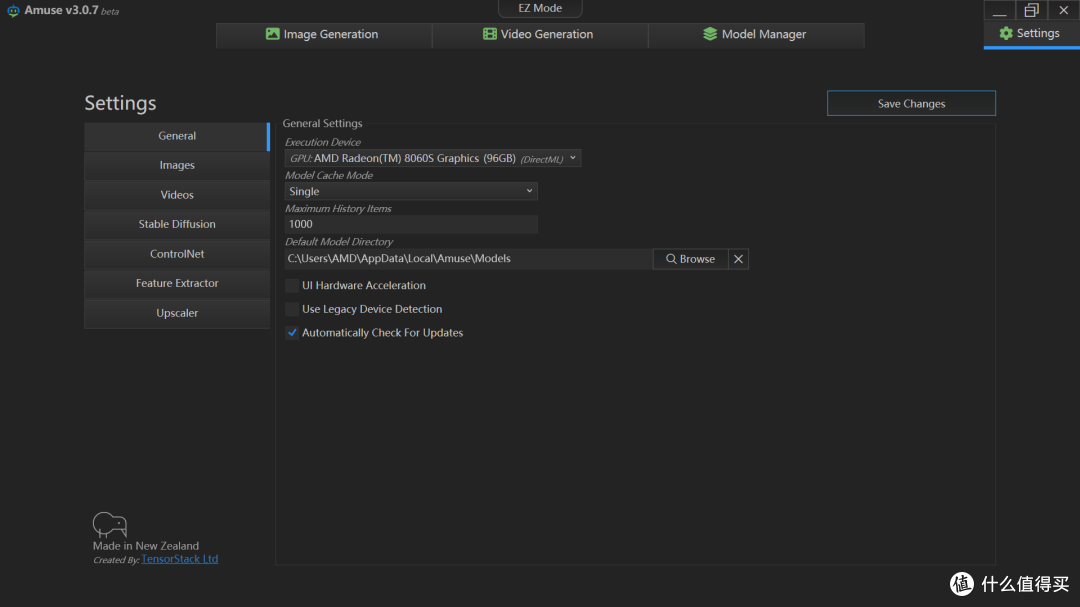
Task: Click the Maximum History Items field
Action: [411, 225]
